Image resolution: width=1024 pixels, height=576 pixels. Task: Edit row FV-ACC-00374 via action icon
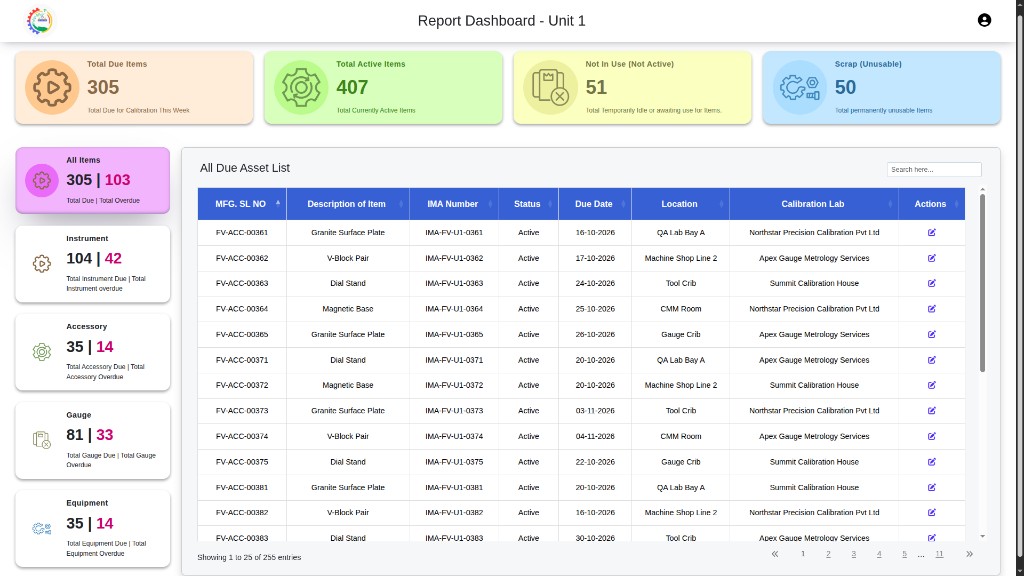[x=932, y=436]
